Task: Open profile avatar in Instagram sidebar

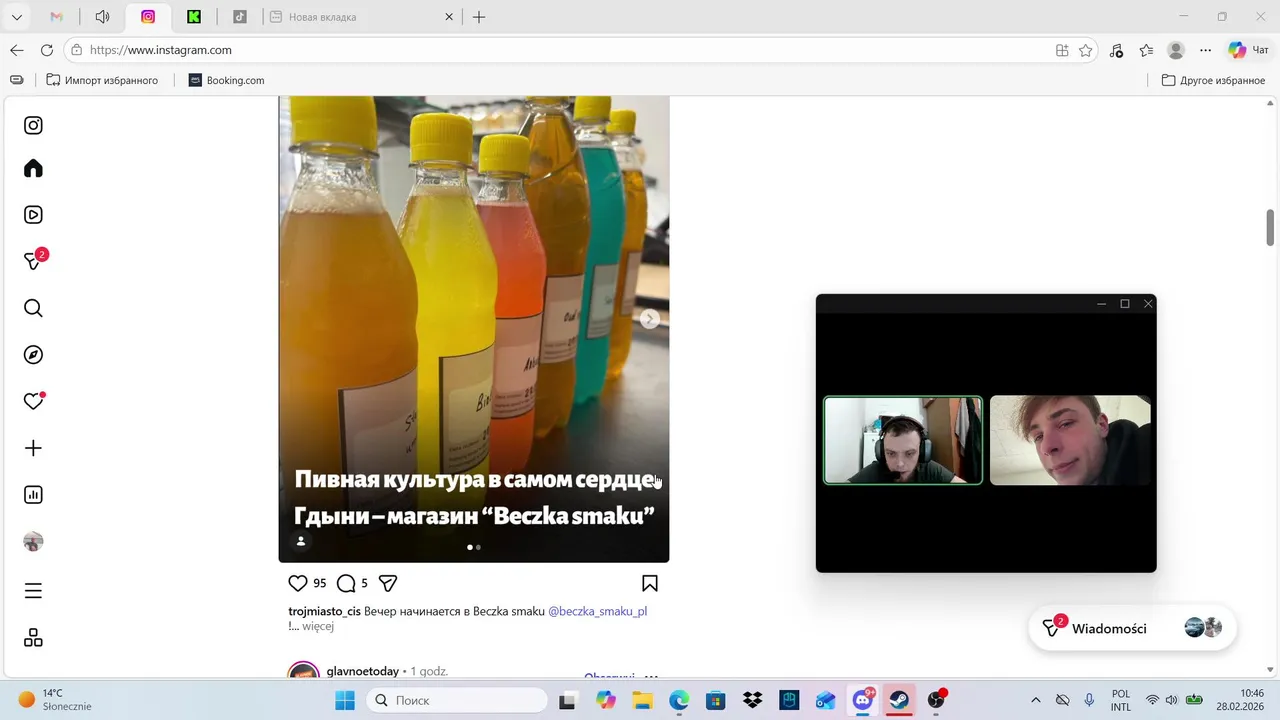Action: point(33,541)
